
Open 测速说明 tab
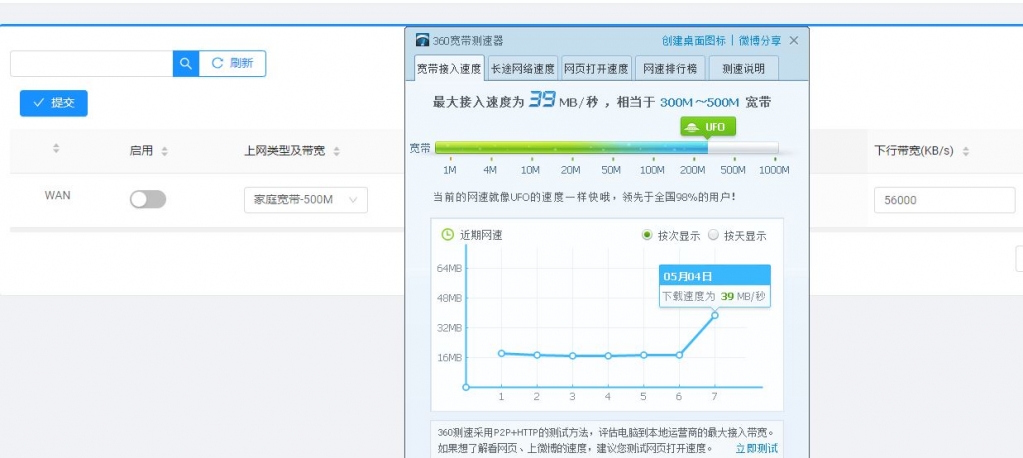click(x=744, y=69)
